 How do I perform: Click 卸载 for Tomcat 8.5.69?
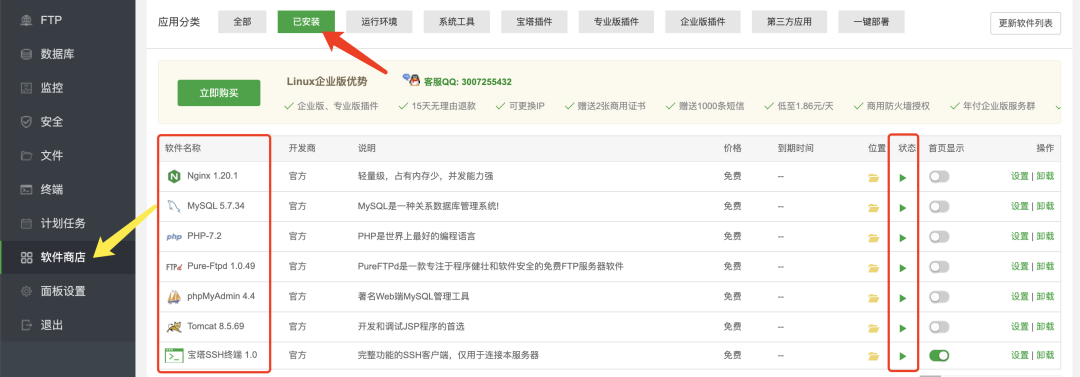[x=1045, y=326]
